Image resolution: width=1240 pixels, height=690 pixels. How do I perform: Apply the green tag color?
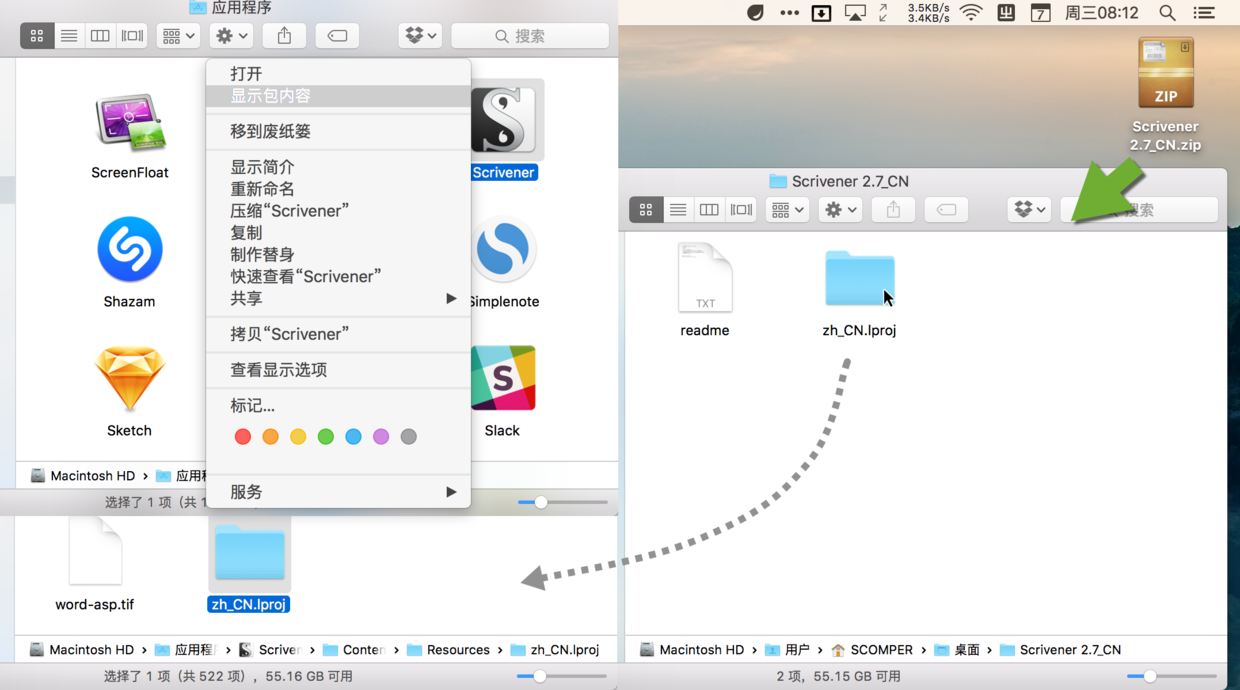pyautogui.click(x=326, y=437)
